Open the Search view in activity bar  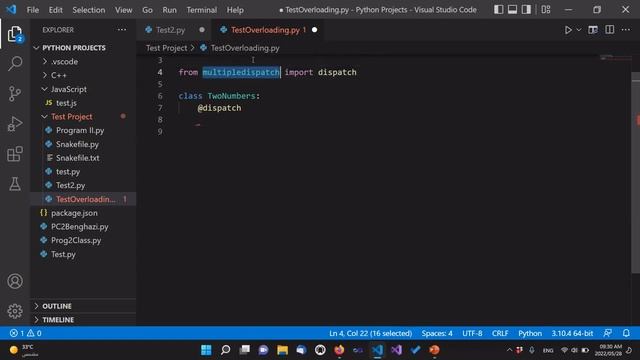point(15,63)
